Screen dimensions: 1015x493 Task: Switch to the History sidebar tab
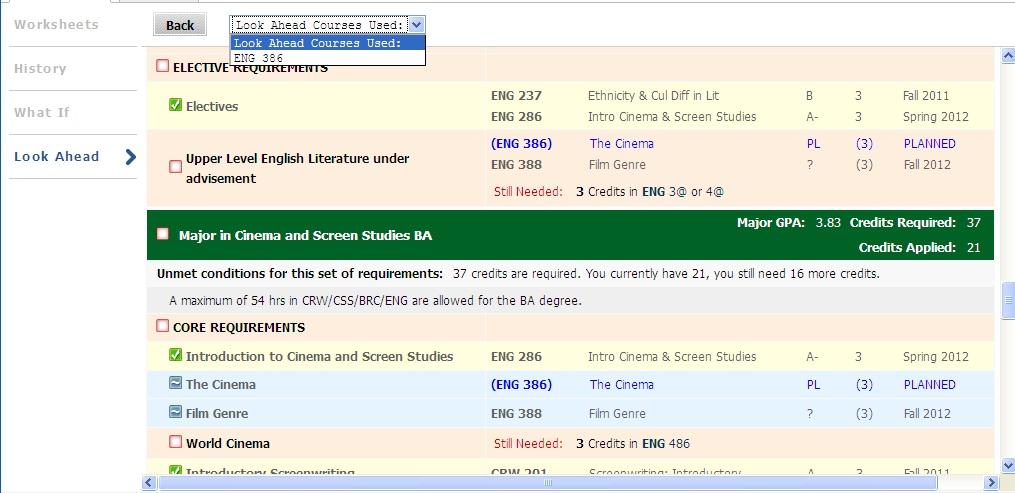tap(40, 69)
